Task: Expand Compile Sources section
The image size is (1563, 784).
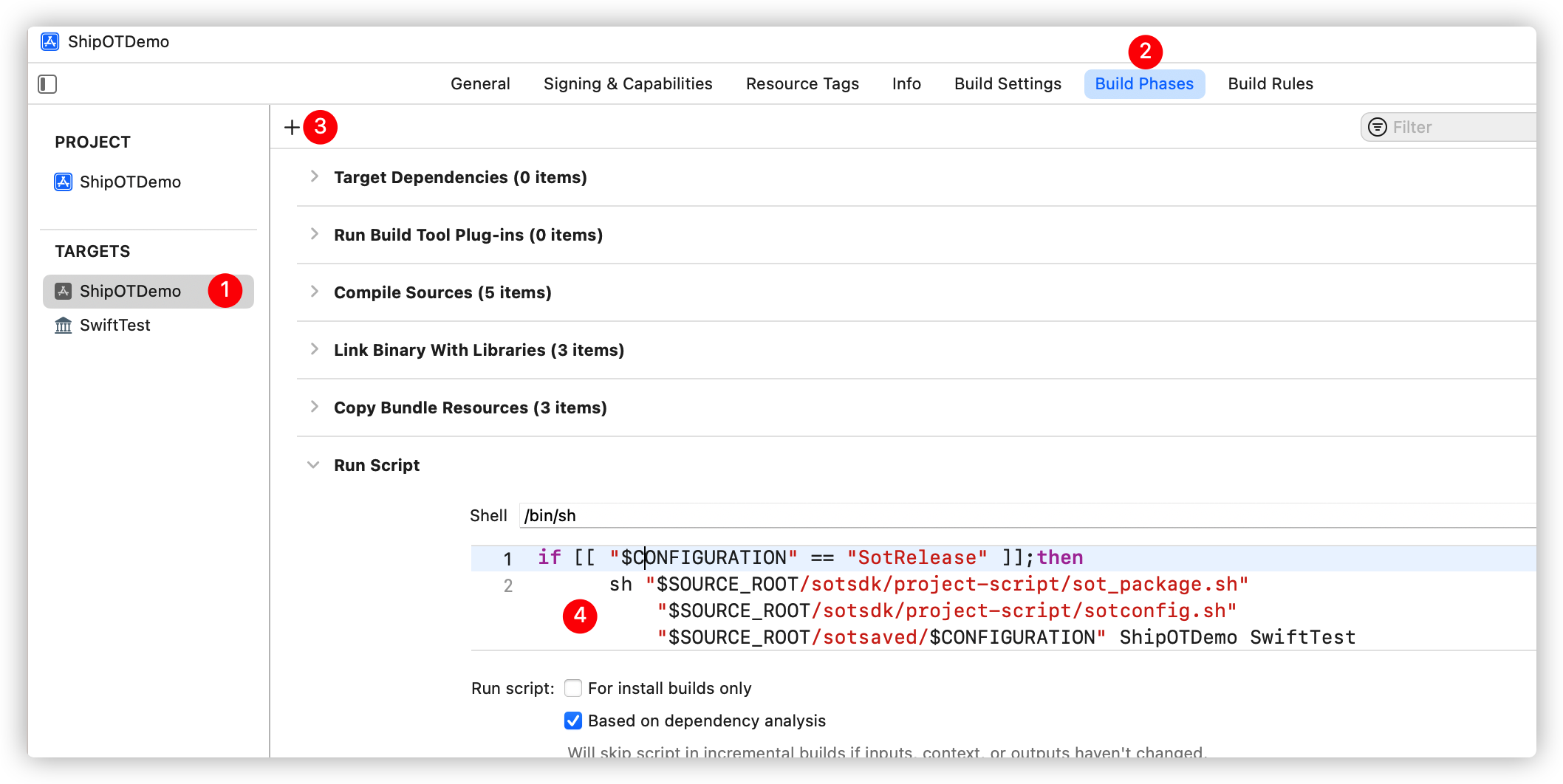Action: [x=314, y=292]
